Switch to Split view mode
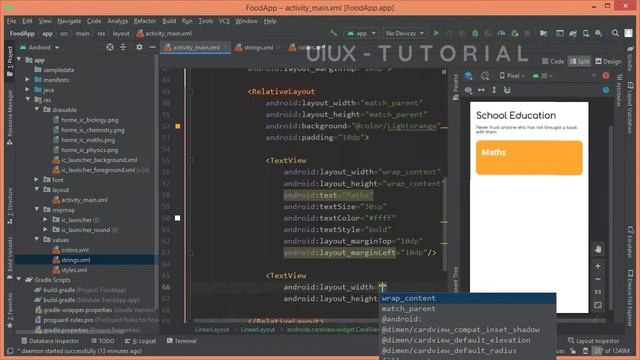Image resolution: width=640 pixels, height=360 pixels. 579,61
